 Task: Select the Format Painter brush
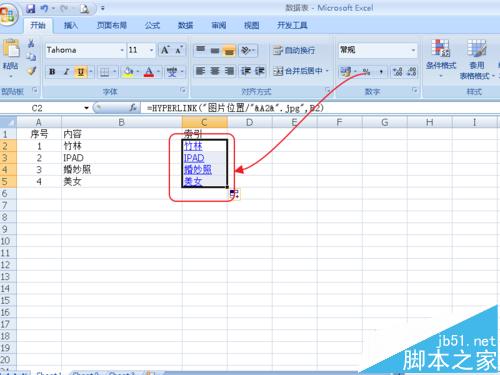click(x=31, y=71)
